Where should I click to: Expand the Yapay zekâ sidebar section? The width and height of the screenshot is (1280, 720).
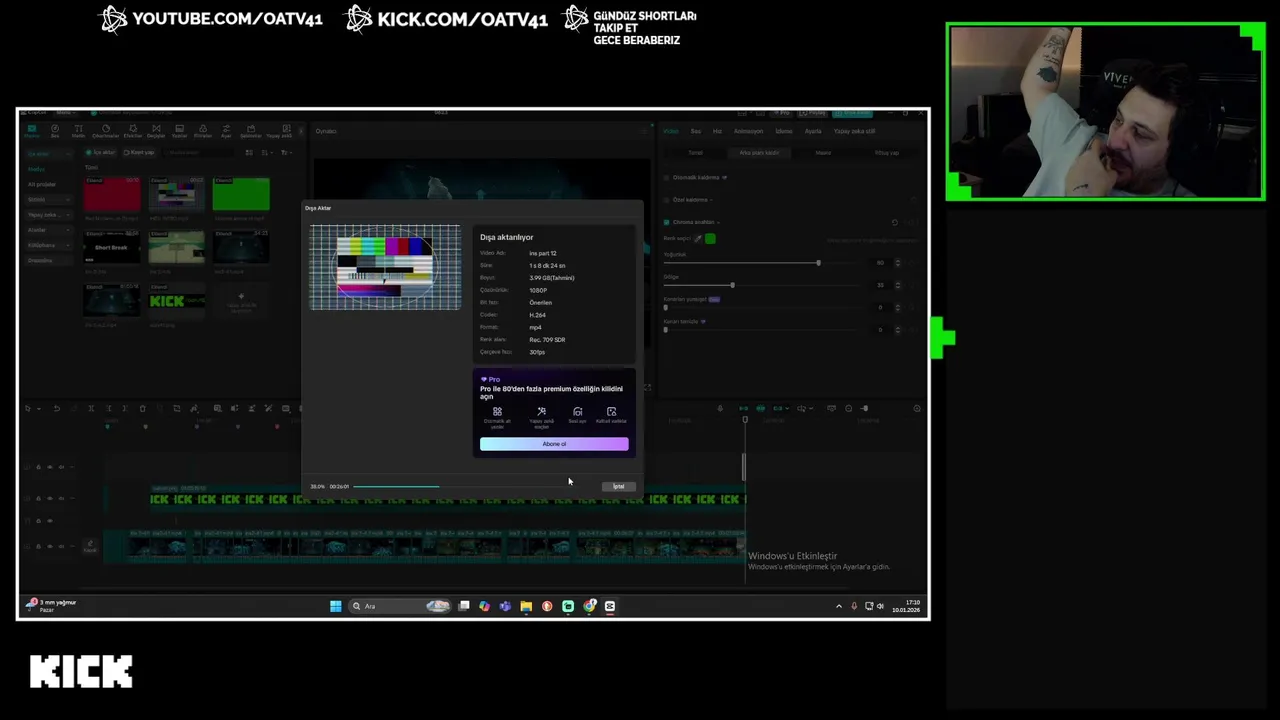coord(49,215)
